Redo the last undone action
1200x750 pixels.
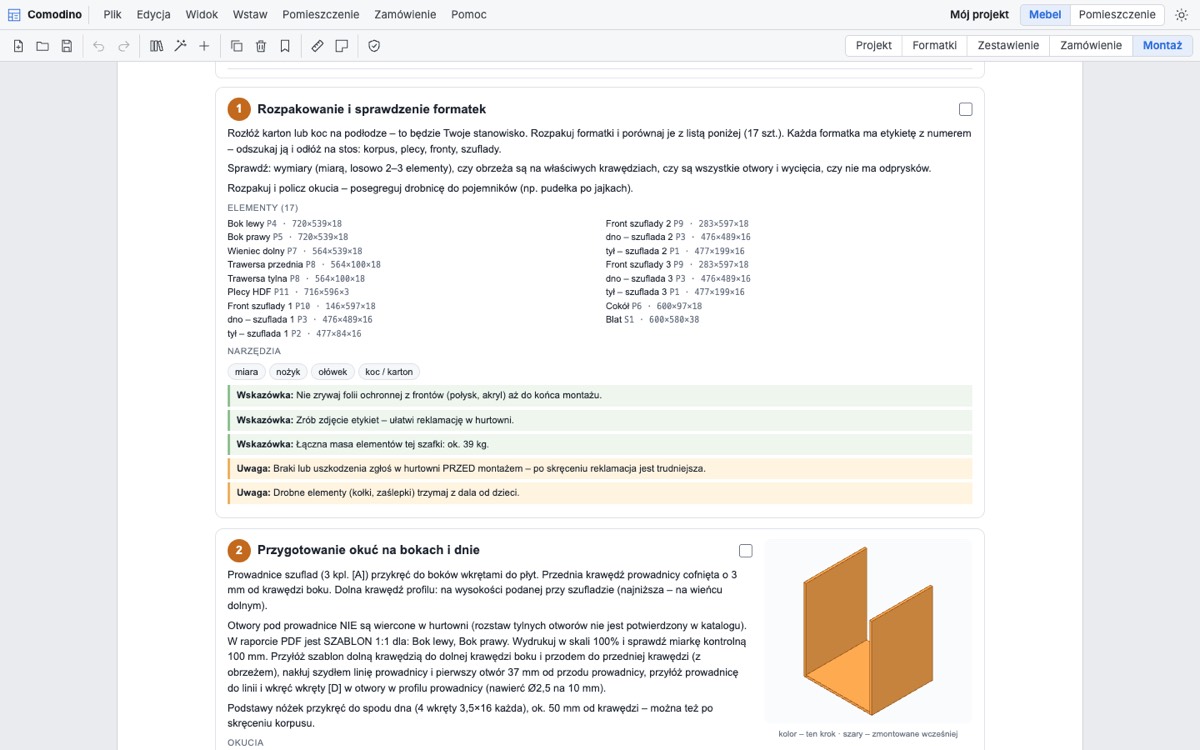(124, 46)
